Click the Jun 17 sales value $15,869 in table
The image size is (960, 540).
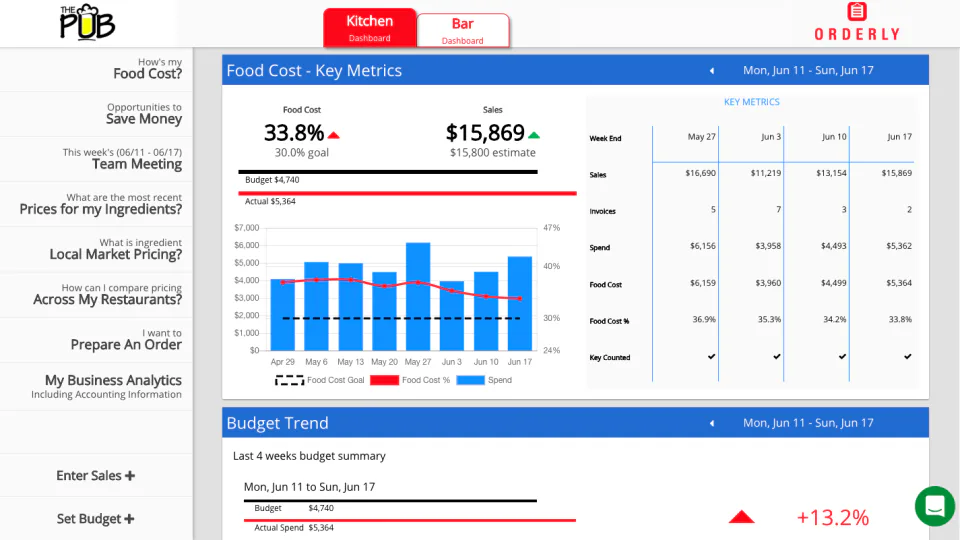[896, 173]
